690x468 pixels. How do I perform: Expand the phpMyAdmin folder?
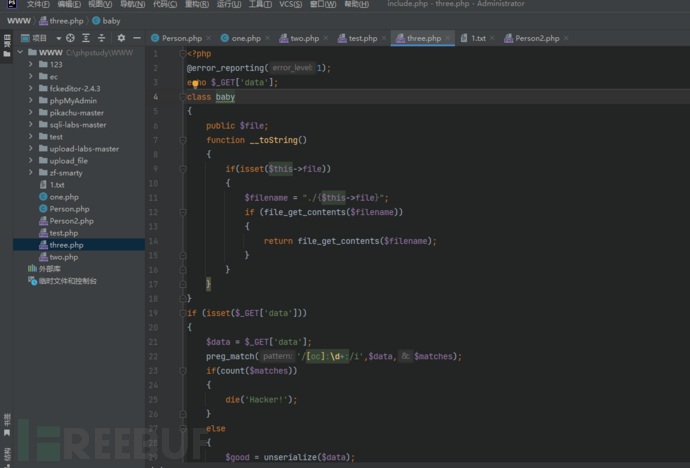click(x=31, y=100)
